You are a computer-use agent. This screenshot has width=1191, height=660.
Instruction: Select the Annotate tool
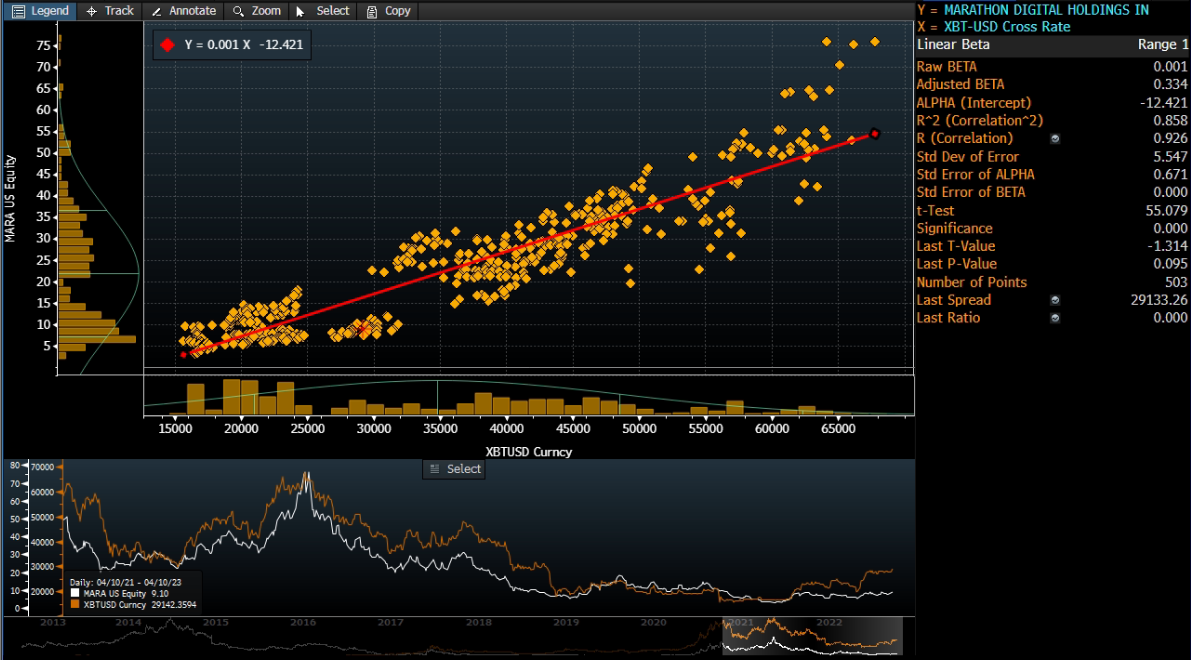pos(183,11)
